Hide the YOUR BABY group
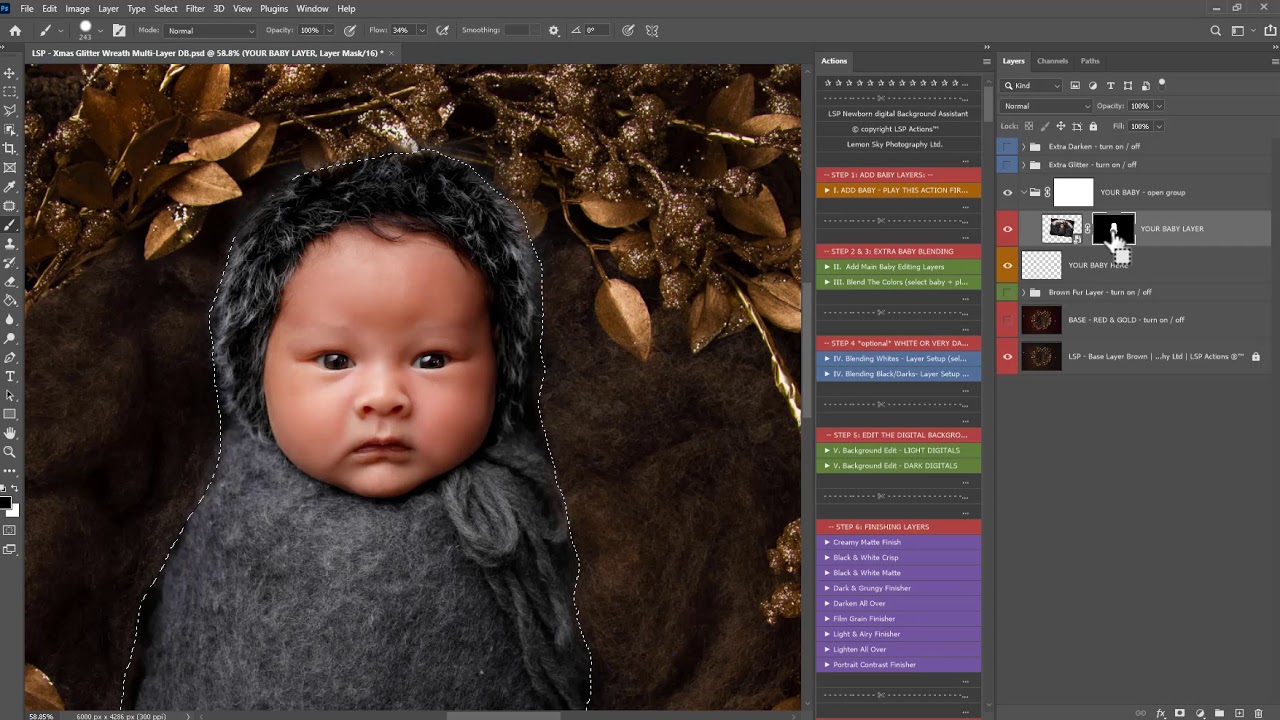1280x720 pixels. [1008, 193]
